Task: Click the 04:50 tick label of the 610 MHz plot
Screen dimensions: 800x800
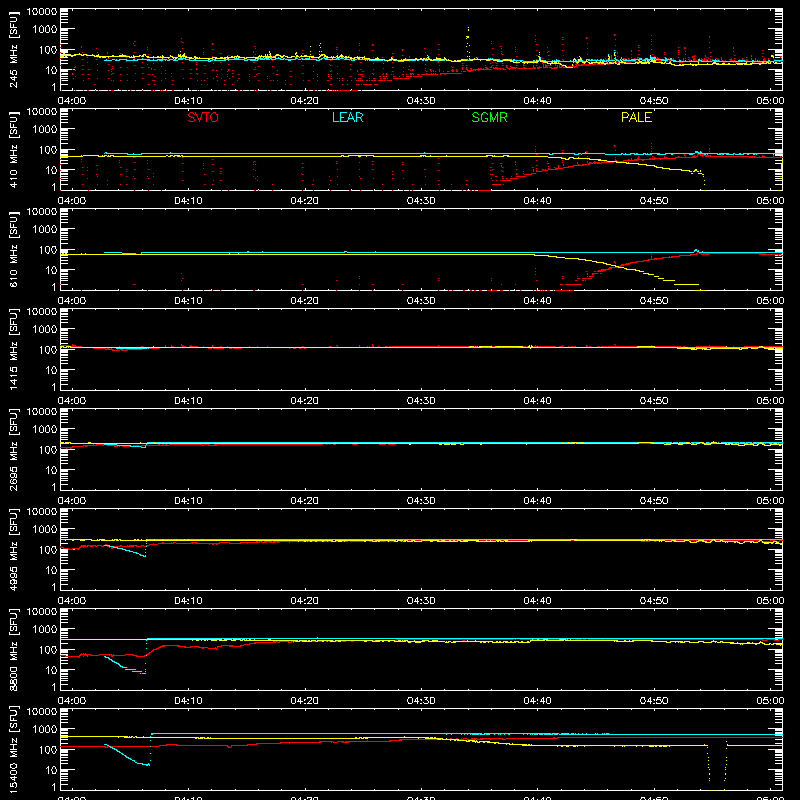Action: (x=654, y=301)
